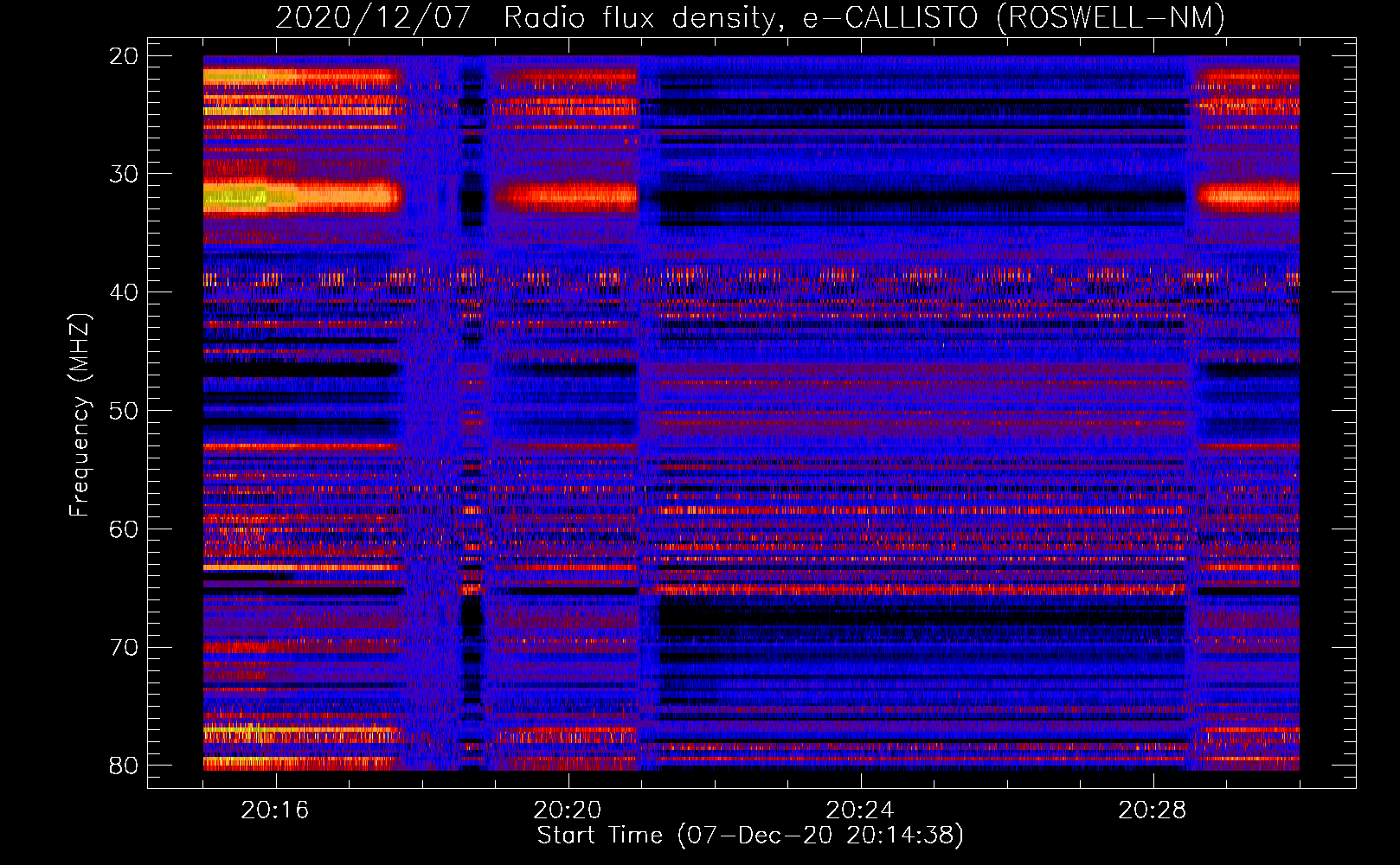Click the '50' frequency tick label

124,411
